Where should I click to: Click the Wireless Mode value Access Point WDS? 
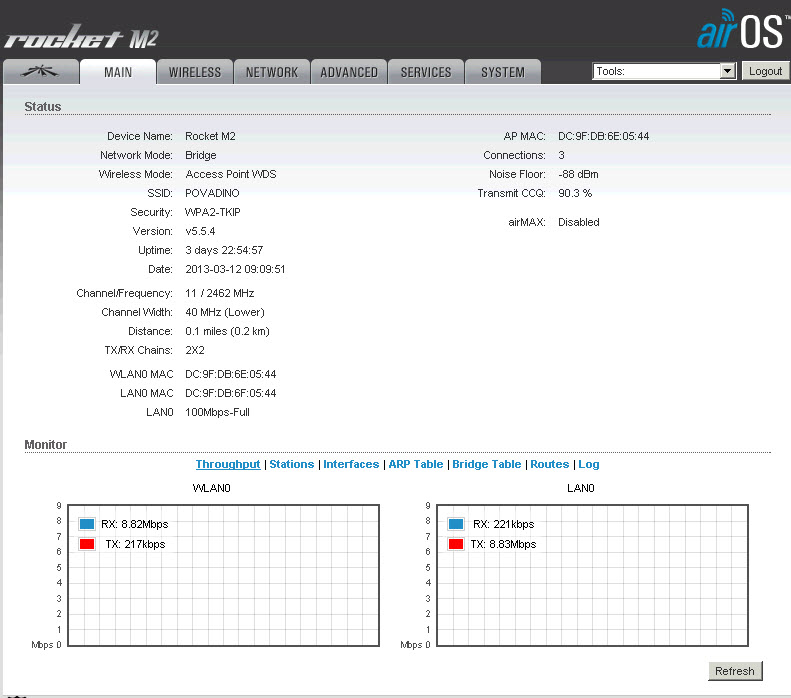tap(231, 174)
